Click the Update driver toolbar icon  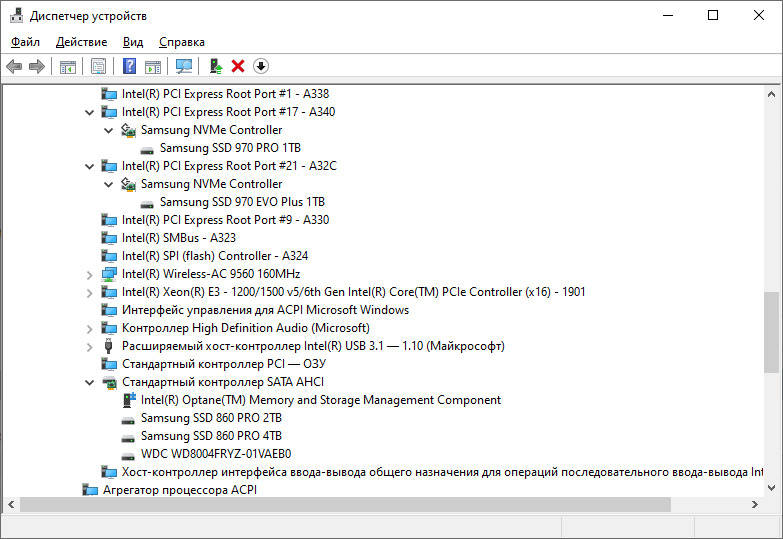tap(216, 66)
